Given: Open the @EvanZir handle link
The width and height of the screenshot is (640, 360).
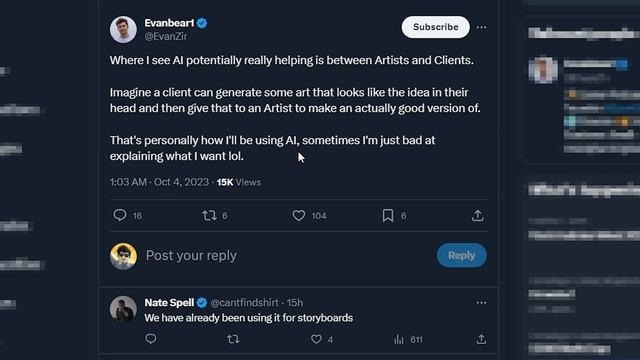Looking at the screenshot, I should [x=166, y=36].
